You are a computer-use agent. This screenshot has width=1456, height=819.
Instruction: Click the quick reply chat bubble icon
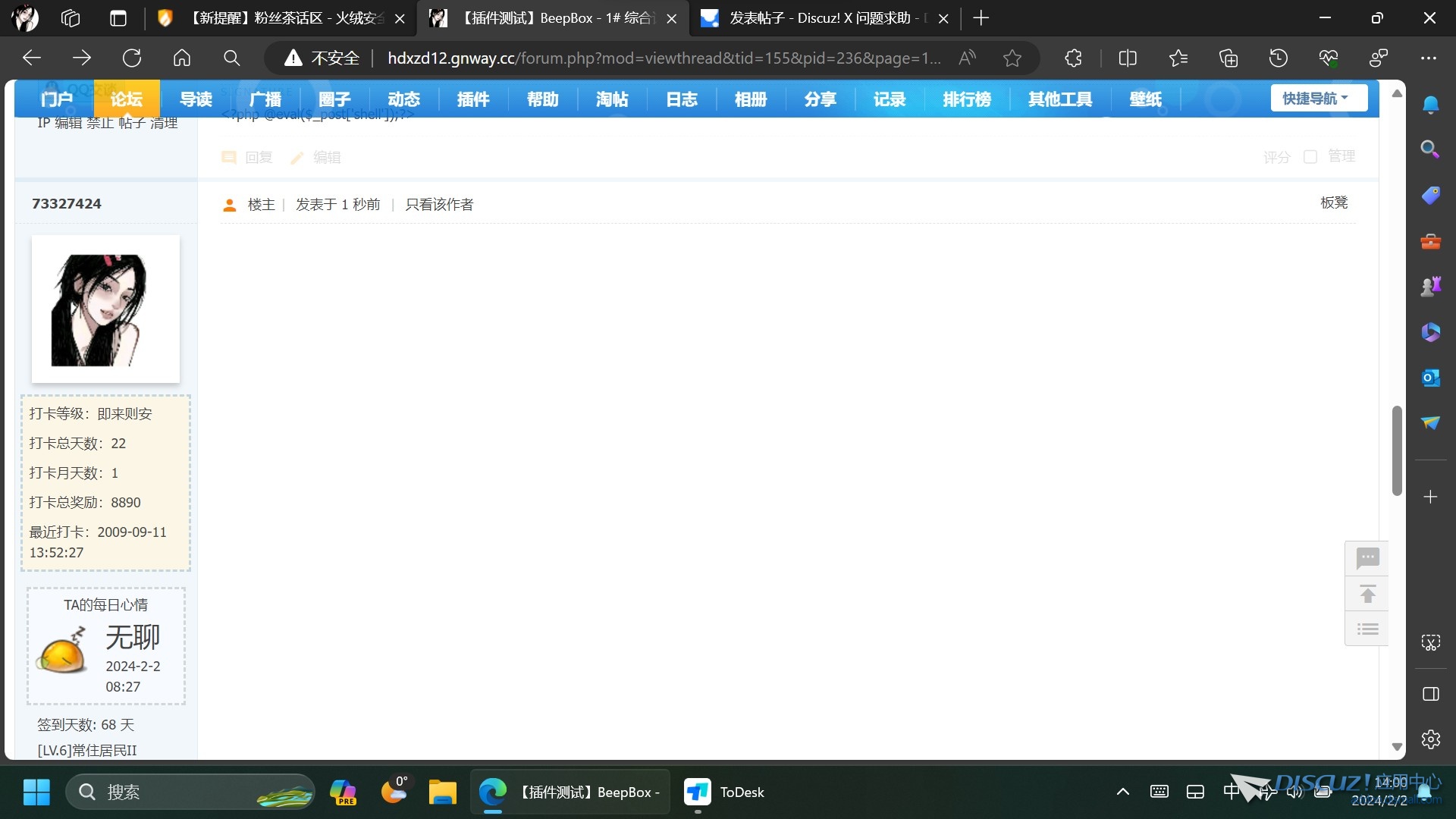[1367, 559]
